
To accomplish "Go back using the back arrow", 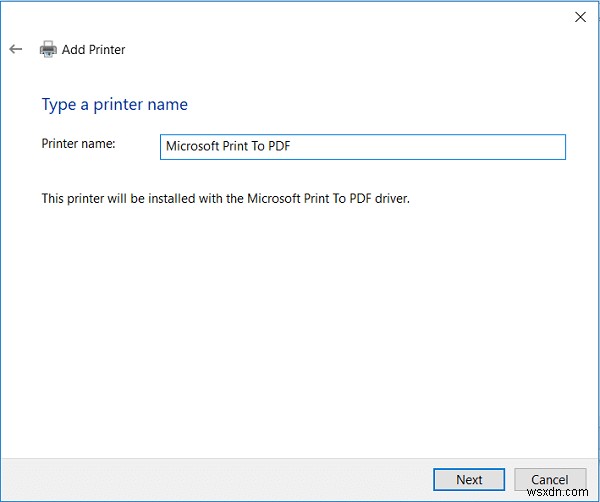I will (16, 49).
